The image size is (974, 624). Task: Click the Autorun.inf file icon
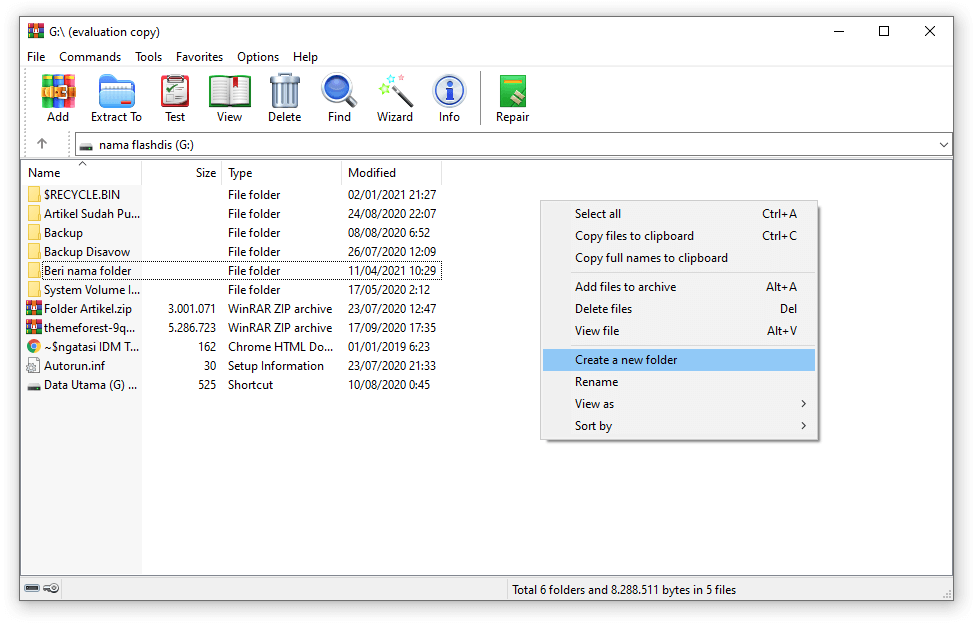point(33,366)
